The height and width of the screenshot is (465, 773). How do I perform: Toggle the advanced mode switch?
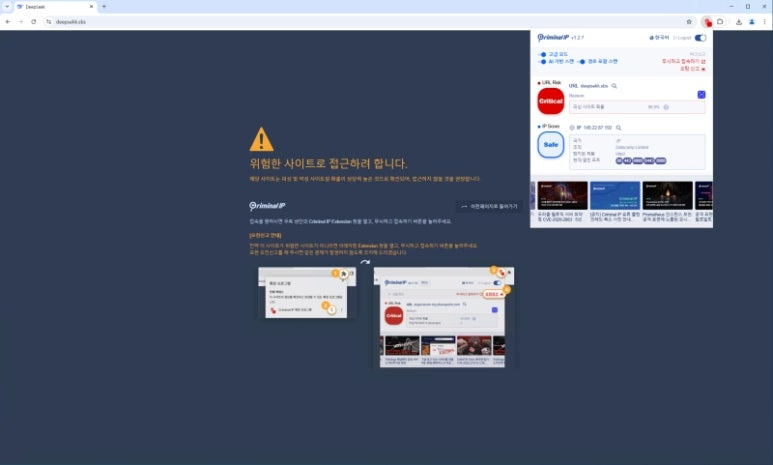click(542, 54)
